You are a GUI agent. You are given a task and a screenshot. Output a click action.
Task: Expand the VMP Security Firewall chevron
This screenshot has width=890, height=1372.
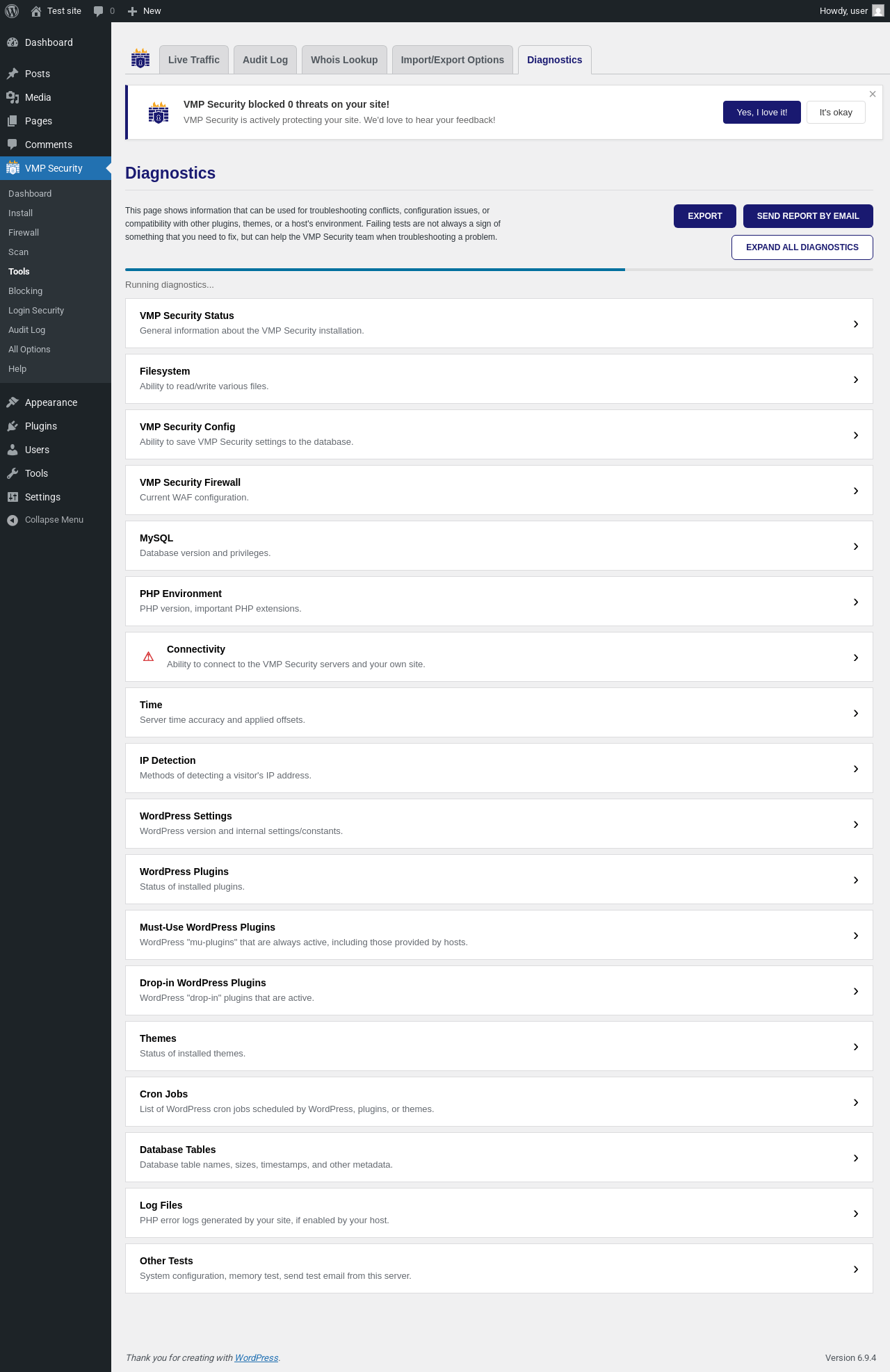[x=856, y=491]
